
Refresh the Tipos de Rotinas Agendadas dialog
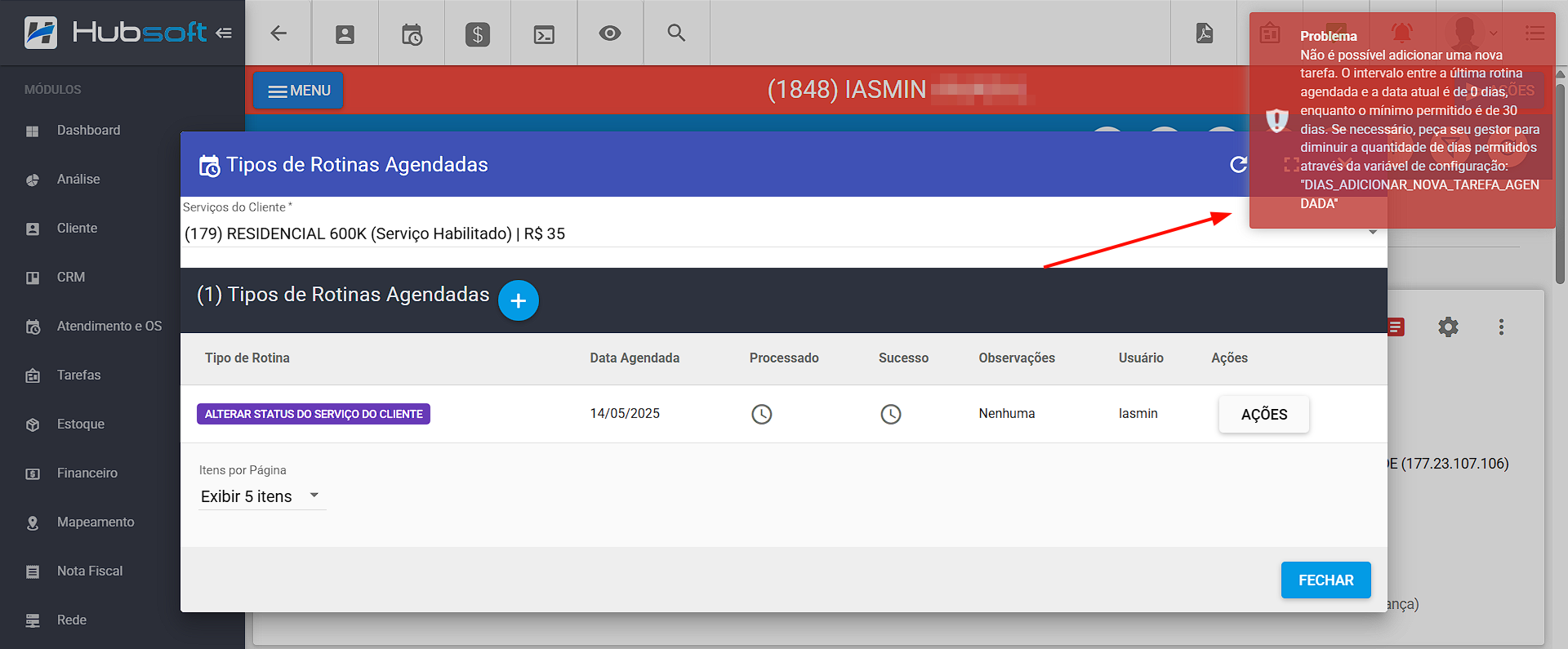pos(1238,164)
